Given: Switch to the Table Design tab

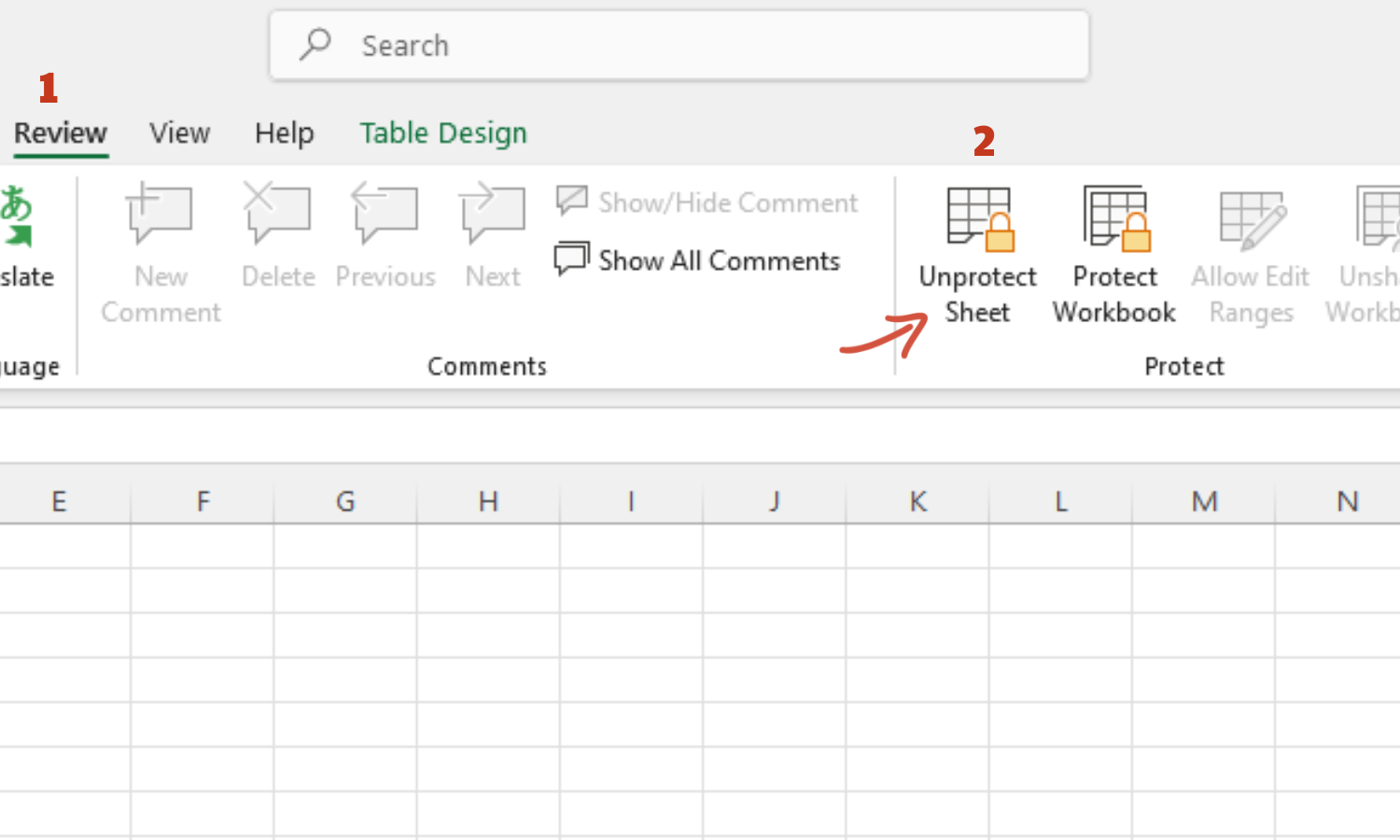Looking at the screenshot, I should pos(443,133).
